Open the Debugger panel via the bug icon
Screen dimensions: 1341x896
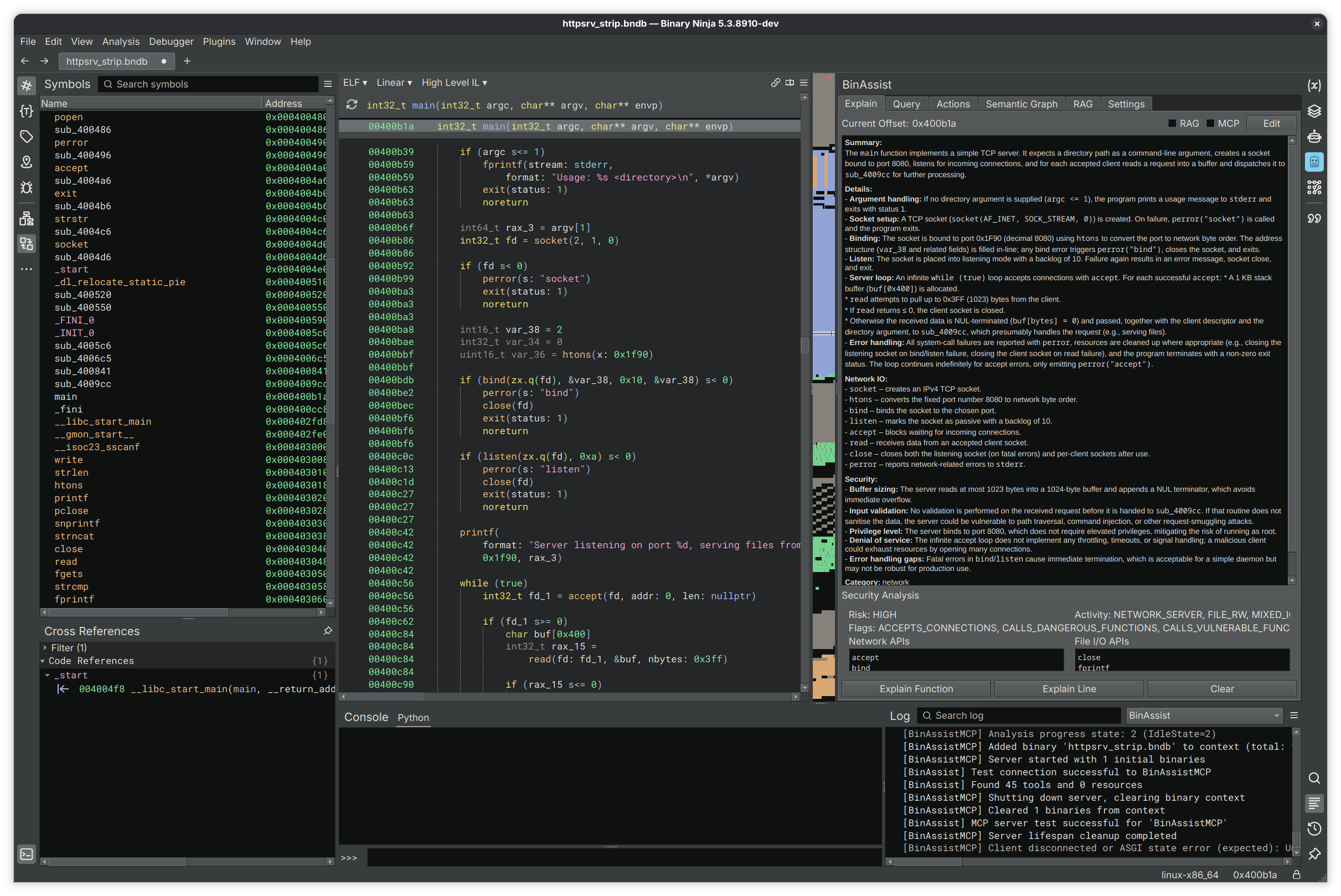point(26,187)
